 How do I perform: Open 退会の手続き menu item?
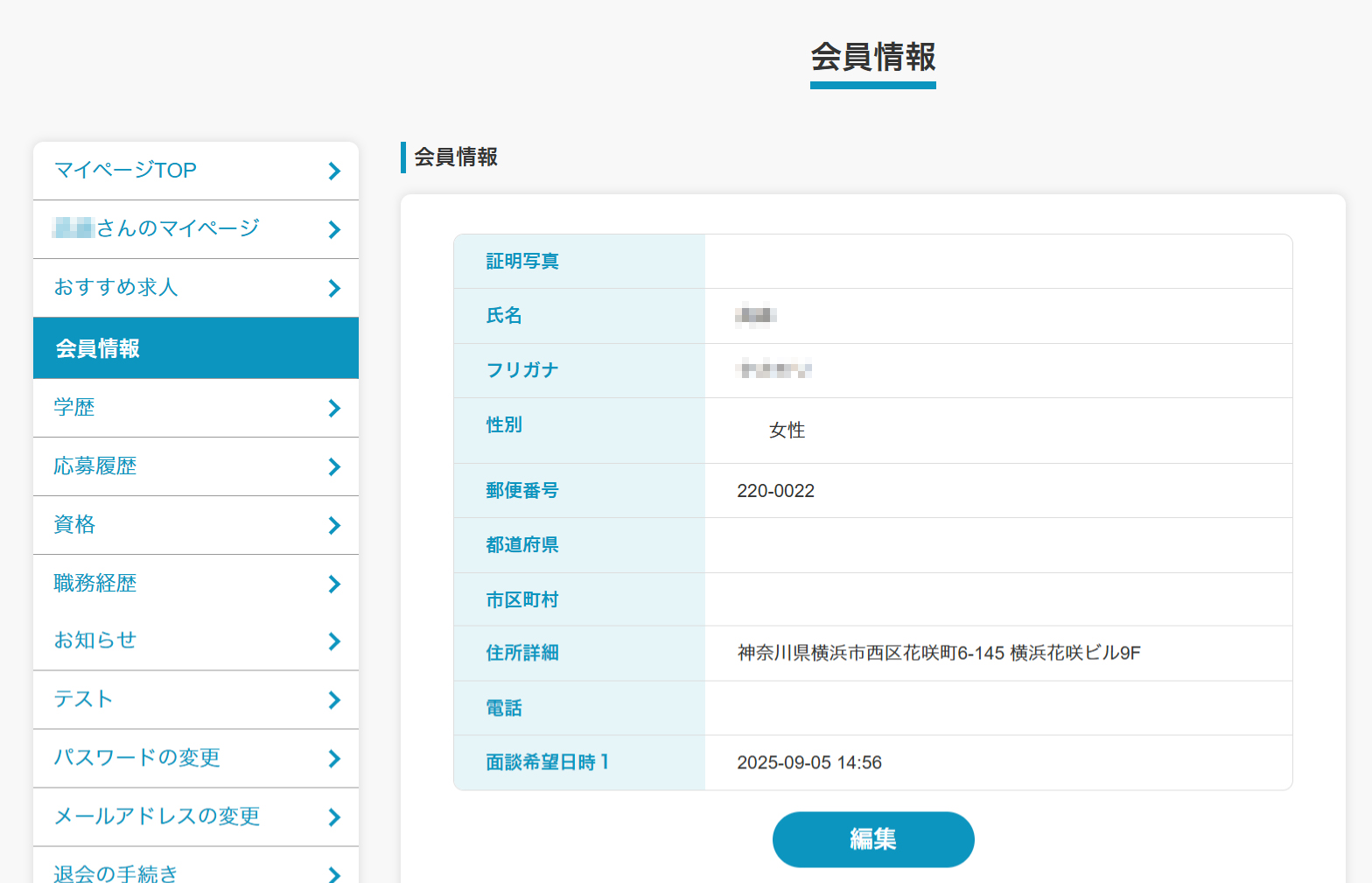115,872
